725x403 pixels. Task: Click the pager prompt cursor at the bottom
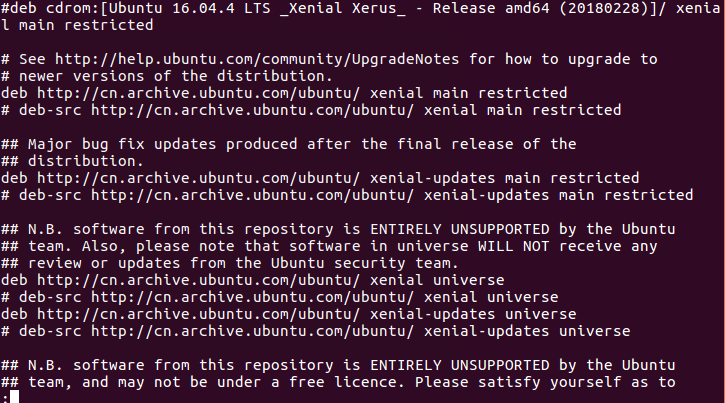(x=13, y=397)
